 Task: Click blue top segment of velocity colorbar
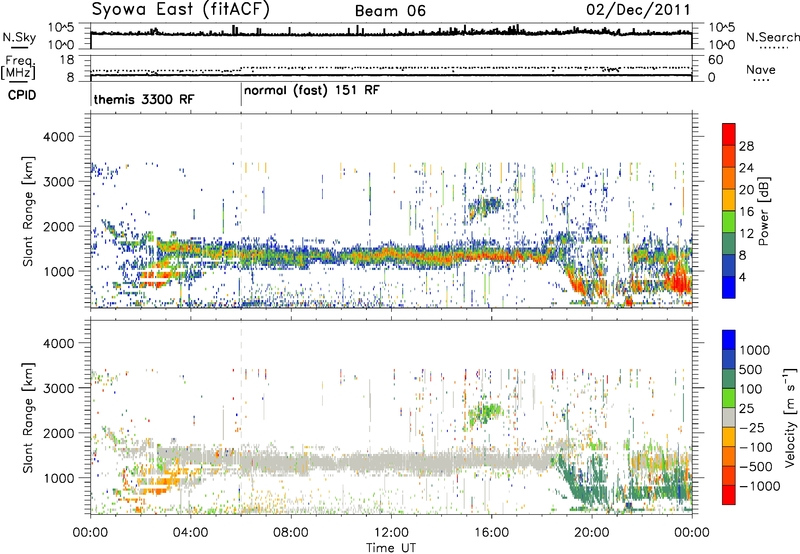[729, 340]
